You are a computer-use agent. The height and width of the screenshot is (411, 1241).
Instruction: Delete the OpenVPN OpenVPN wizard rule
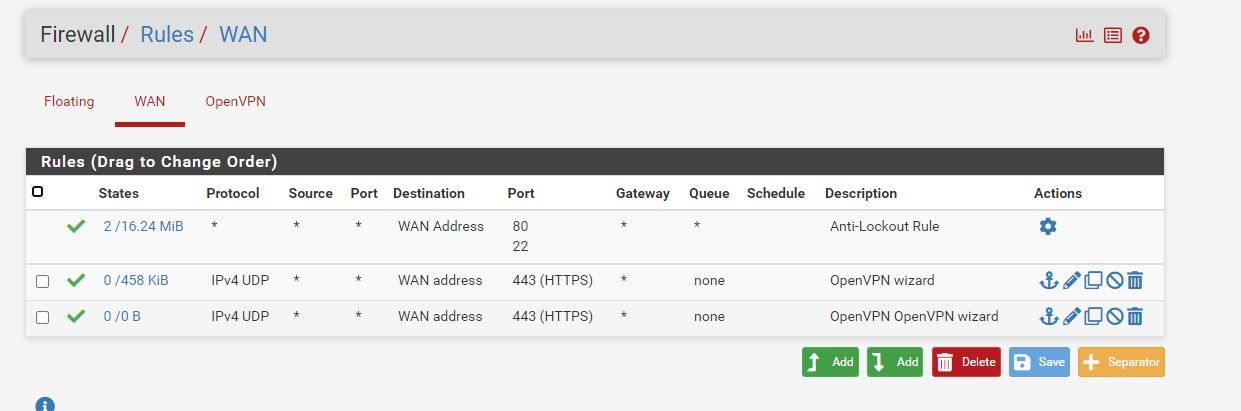point(1135,317)
